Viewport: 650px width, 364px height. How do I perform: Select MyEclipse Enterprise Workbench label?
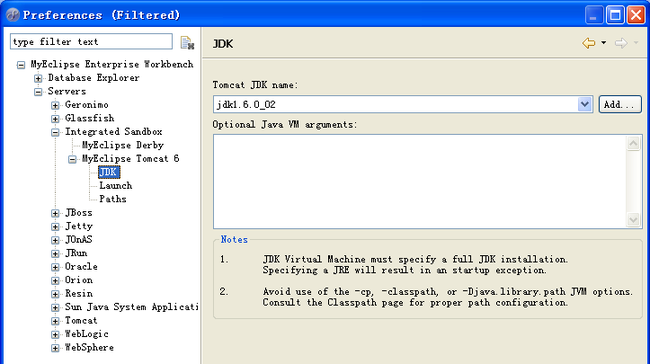pyautogui.click(x=112, y=64)
